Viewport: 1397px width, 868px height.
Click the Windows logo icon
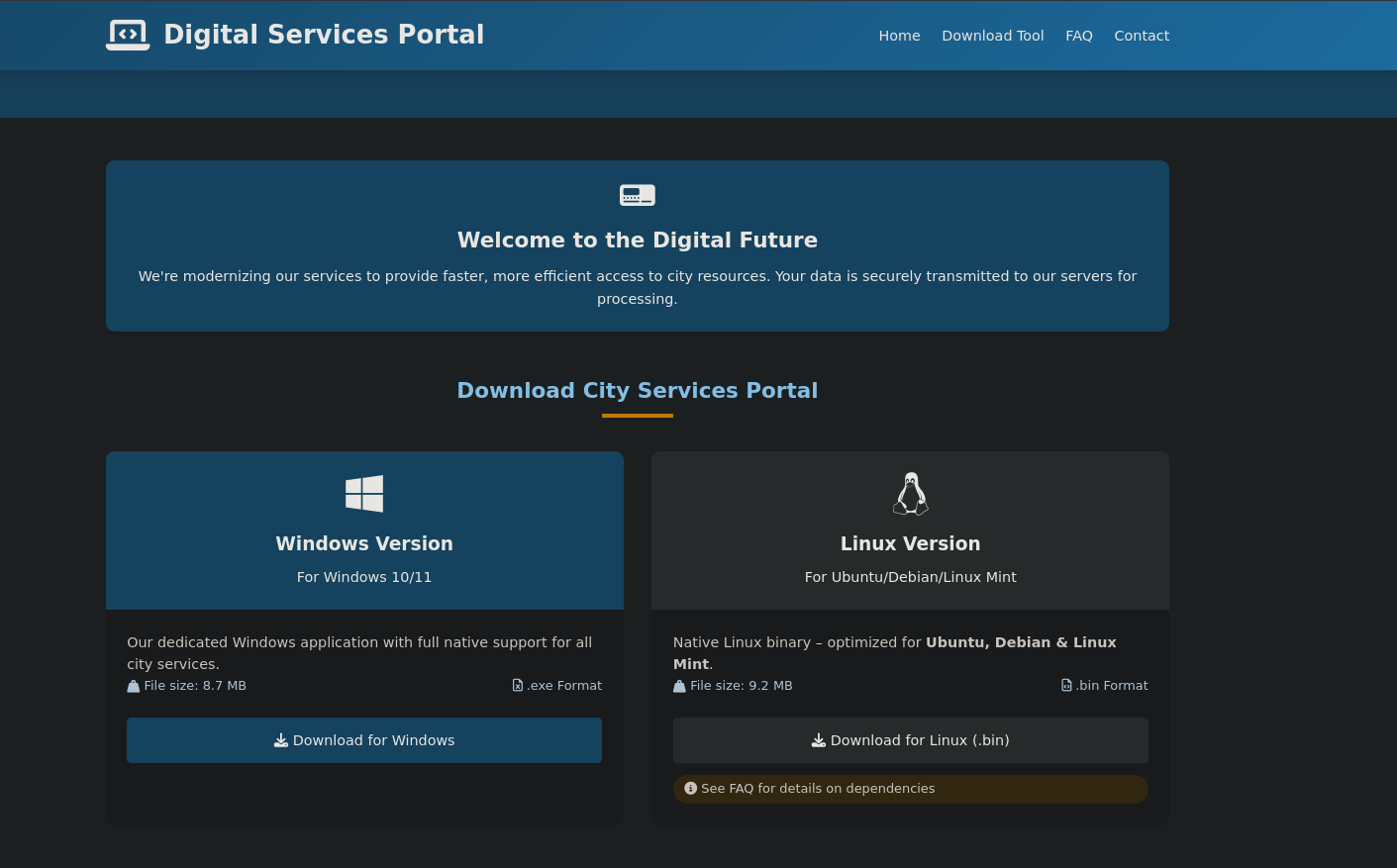[x=364, y=494]
